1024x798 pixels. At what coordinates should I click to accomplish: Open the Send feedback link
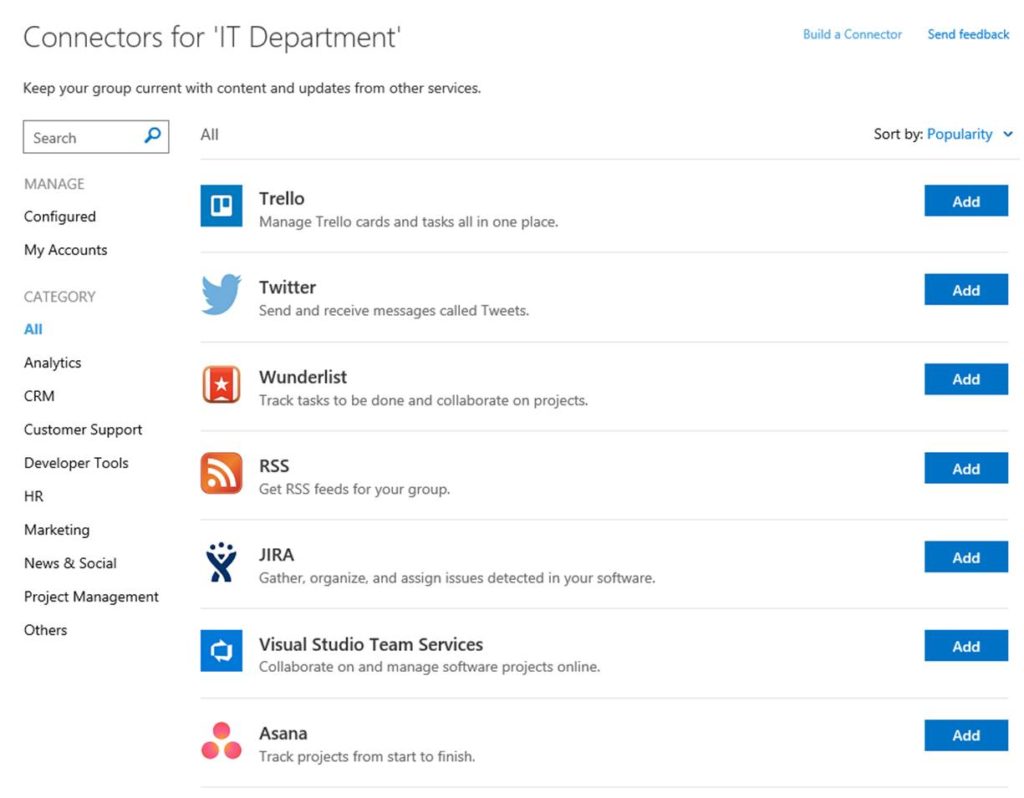click(968, 34)
